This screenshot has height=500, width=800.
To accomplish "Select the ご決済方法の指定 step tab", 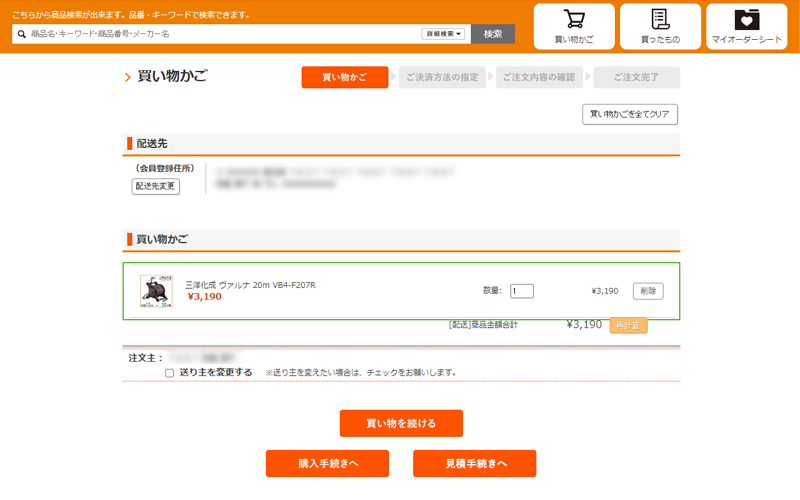I will click(442, 77).
